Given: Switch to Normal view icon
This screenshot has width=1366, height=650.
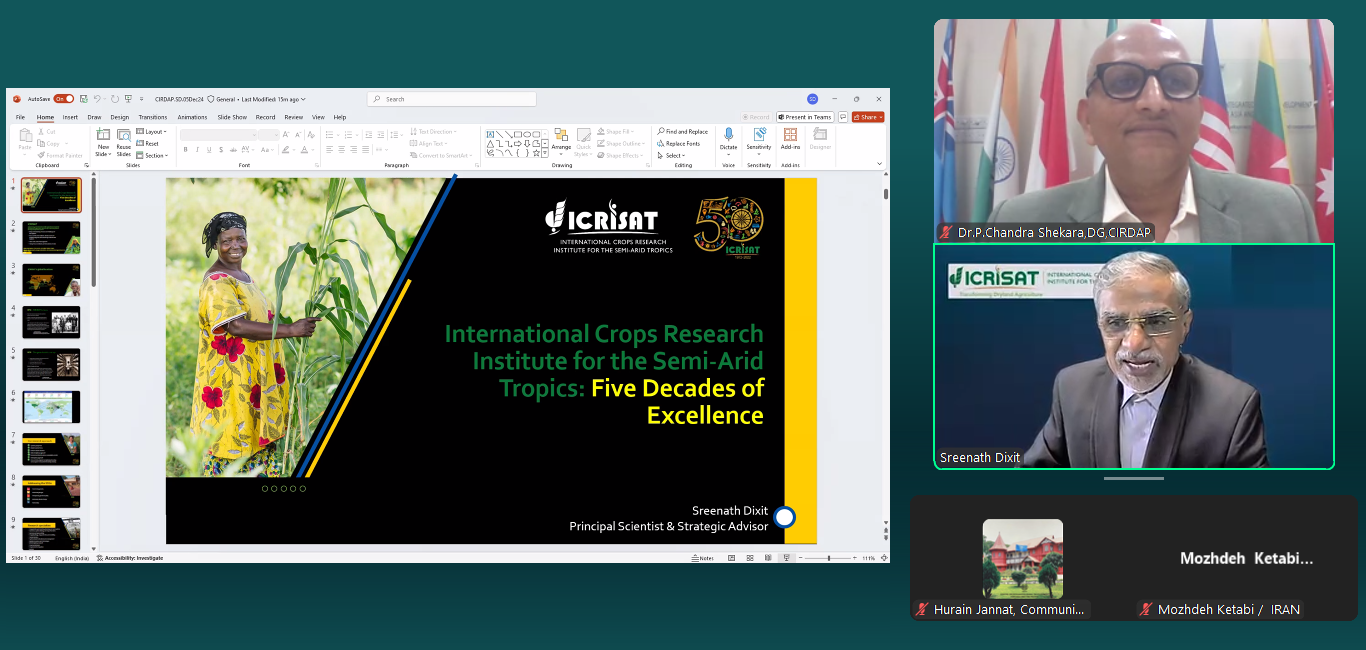Looking at the screenshot, I should tap(731, 558).
